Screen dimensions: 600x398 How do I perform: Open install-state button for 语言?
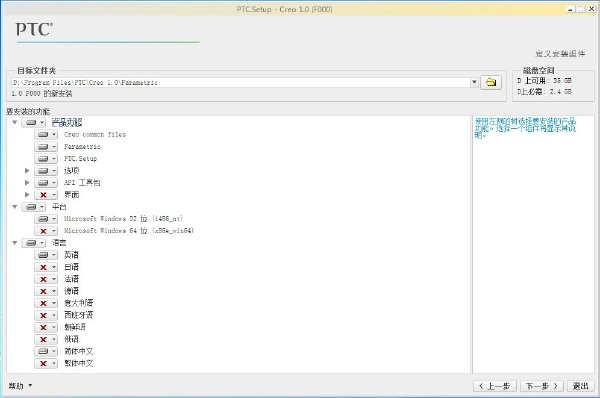click(34, 243)
